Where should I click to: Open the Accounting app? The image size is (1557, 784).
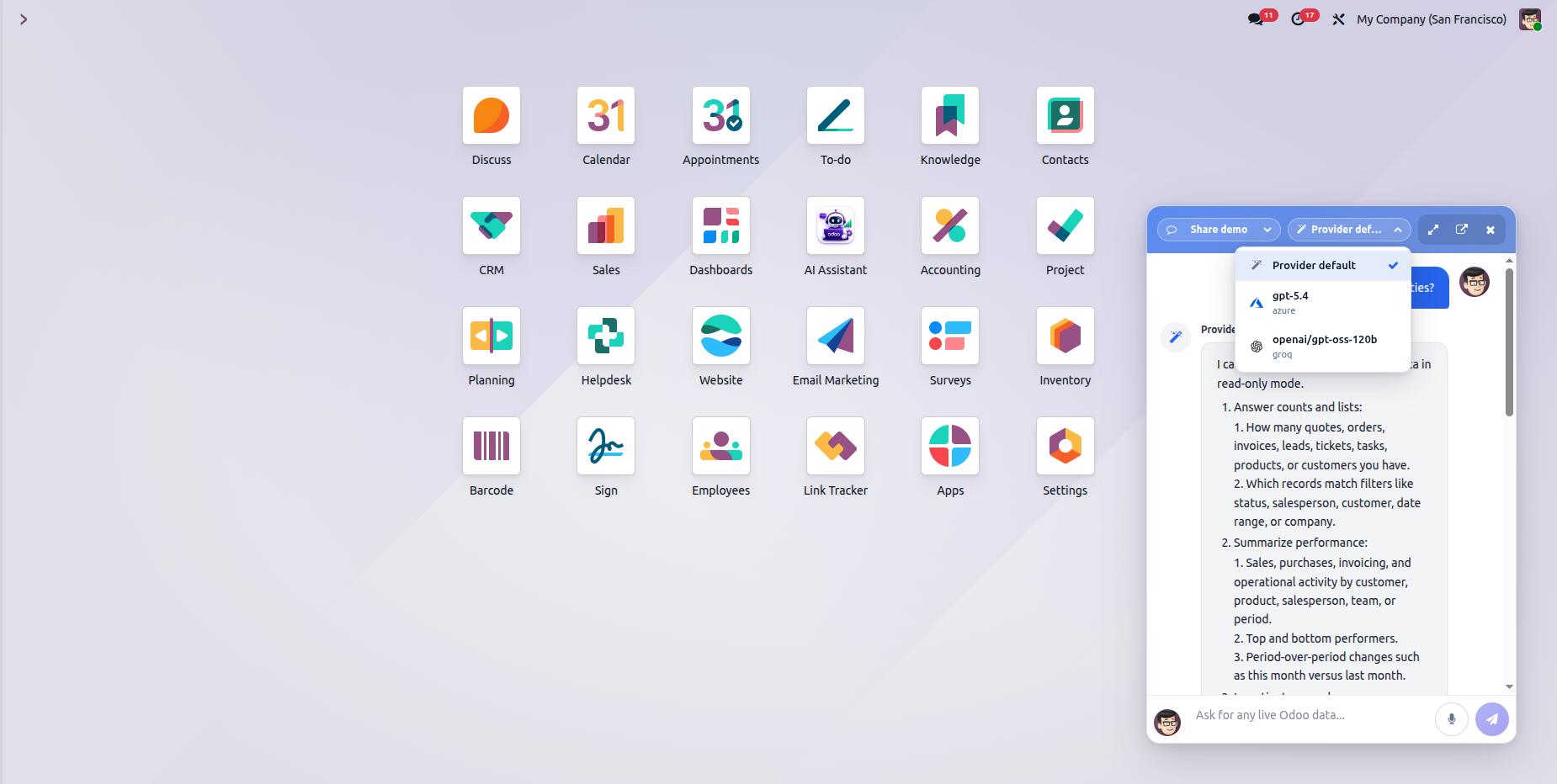[x=950, y=225]
